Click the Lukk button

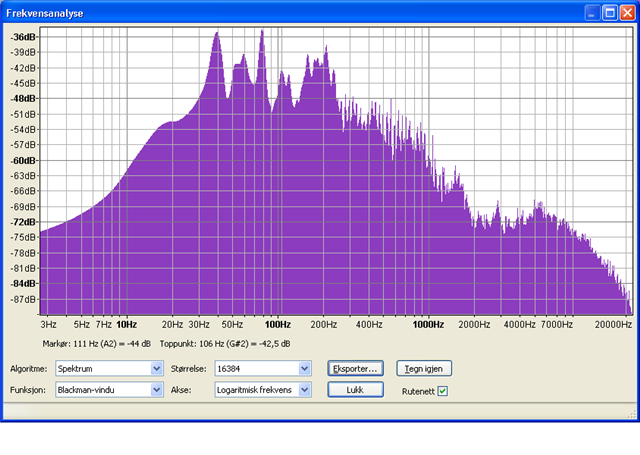(x=355, y=390)
